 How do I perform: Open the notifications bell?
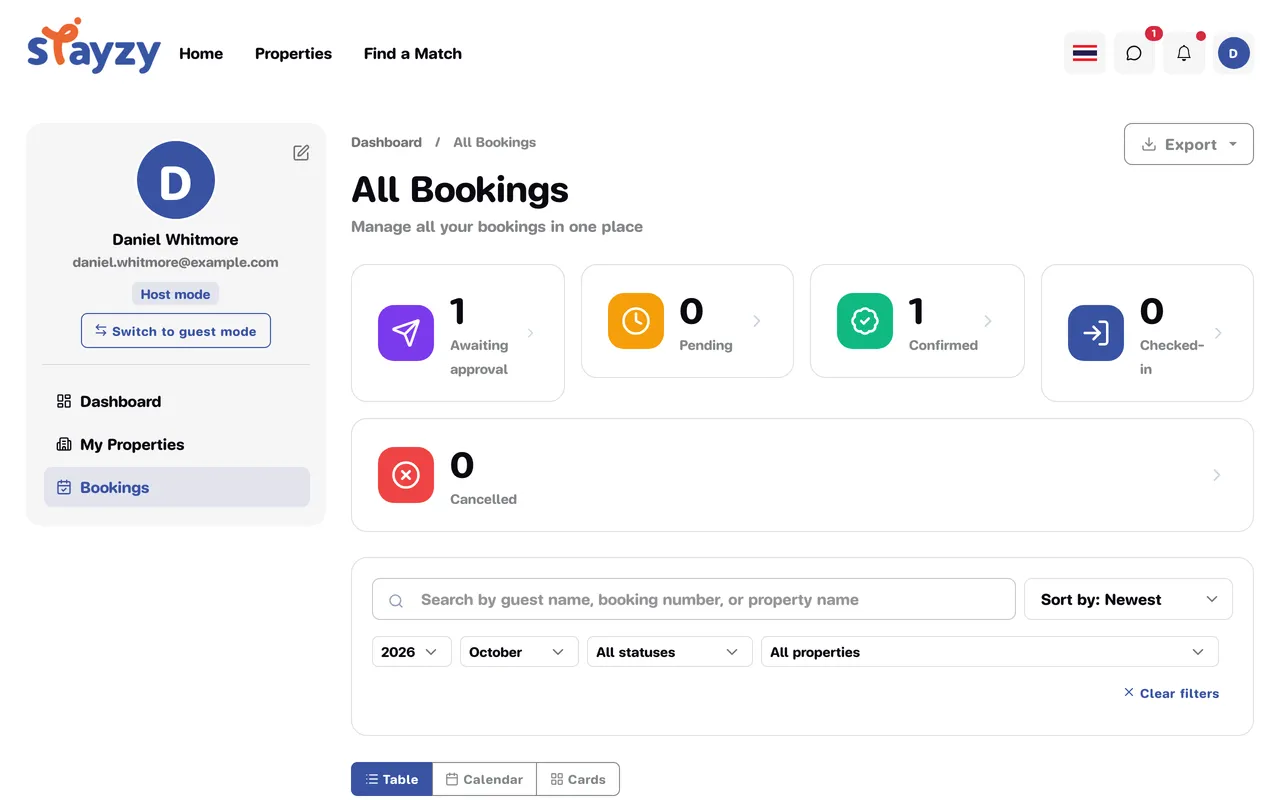(1184, 53)
